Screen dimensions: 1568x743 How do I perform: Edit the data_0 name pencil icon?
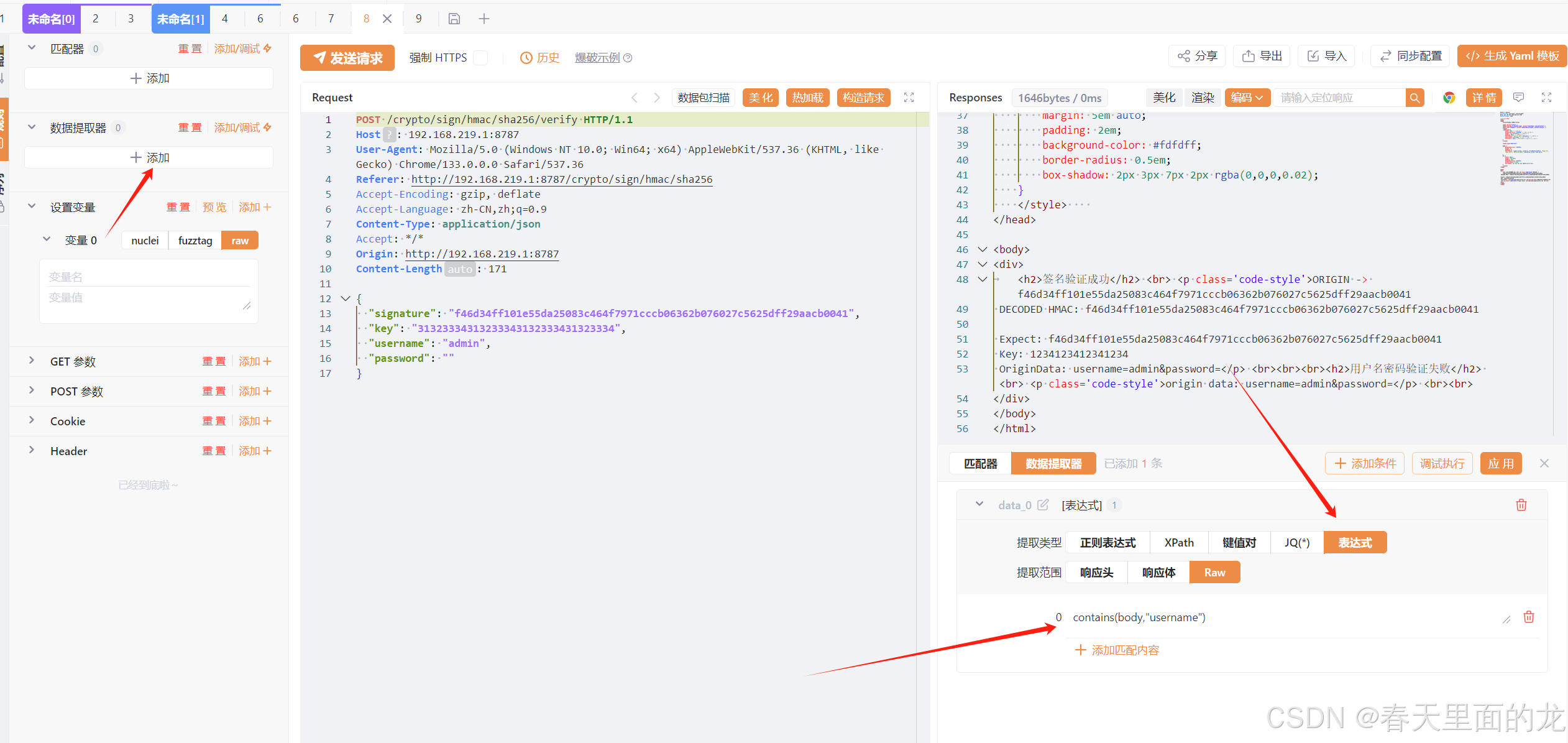(1043, 505)
